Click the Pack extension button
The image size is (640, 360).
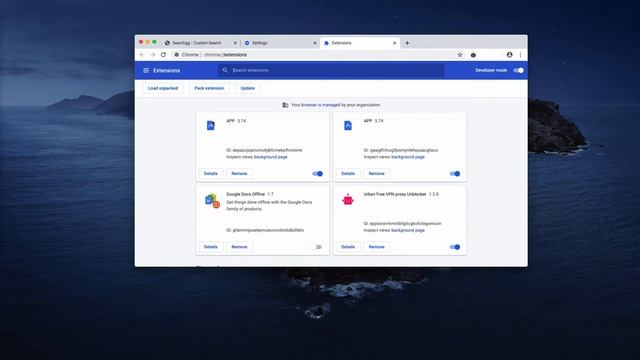[x=209, y=88]
